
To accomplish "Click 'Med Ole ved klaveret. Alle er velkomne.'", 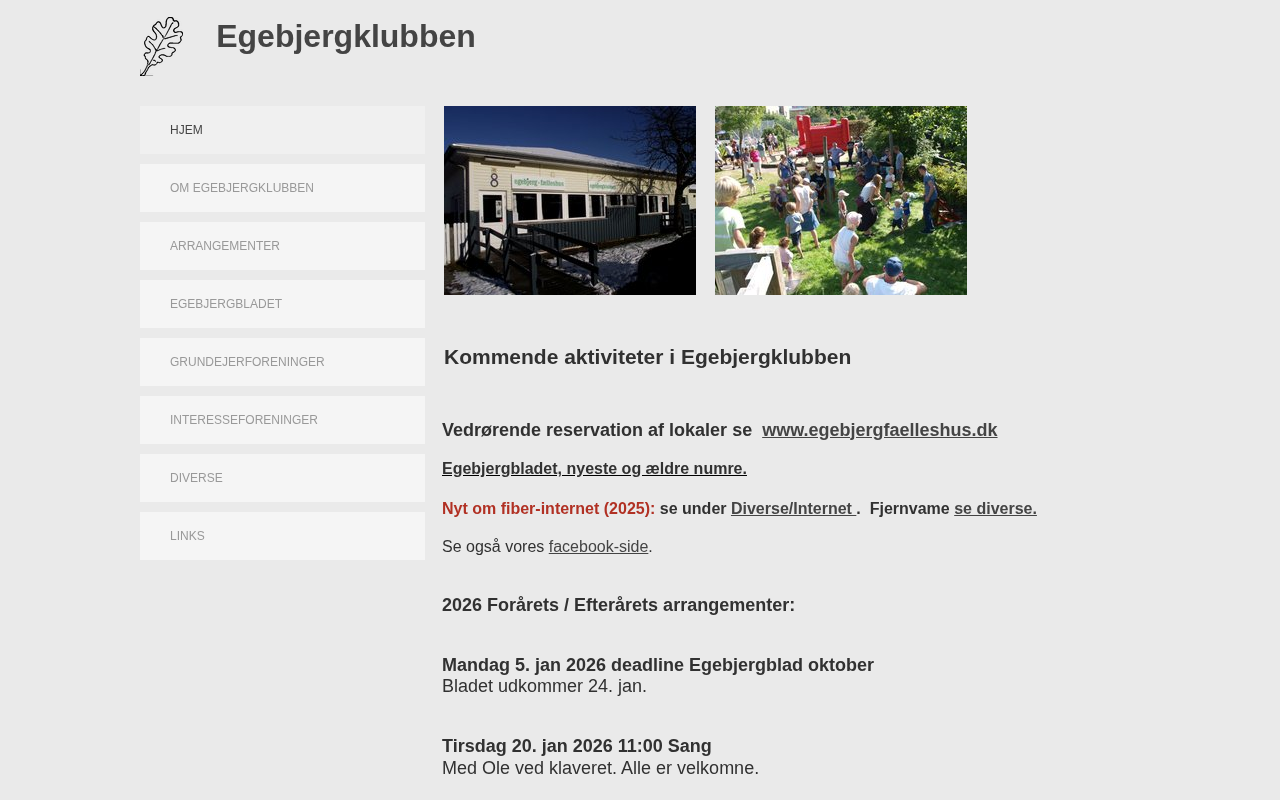I will pos(600,768).
